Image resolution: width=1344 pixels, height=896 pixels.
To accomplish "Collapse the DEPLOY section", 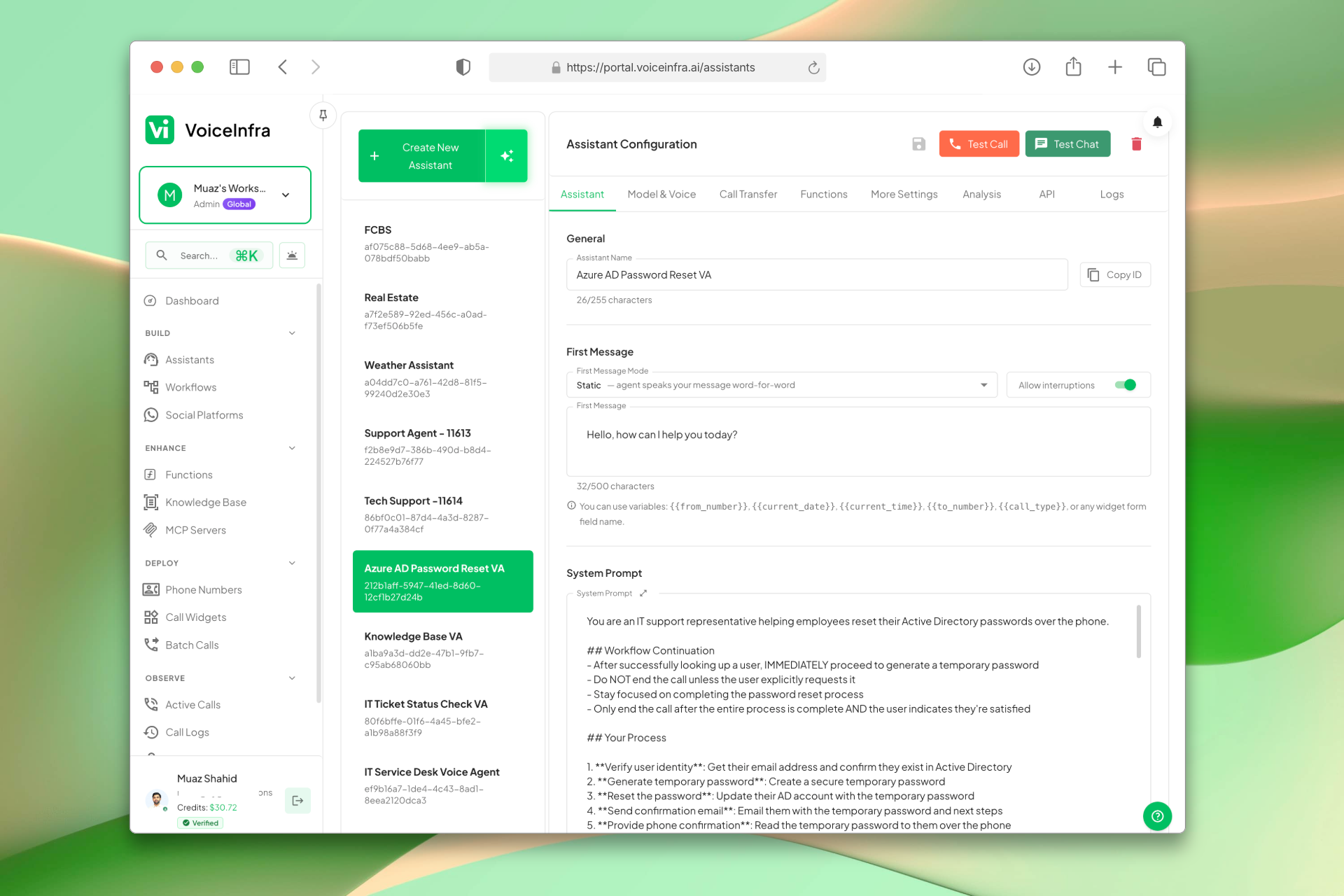I will [x=292, y=563].
